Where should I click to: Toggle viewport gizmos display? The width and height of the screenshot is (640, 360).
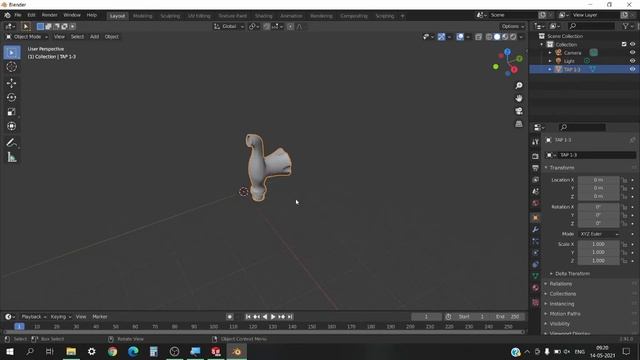pyautogui.click(x=441, y=37)
